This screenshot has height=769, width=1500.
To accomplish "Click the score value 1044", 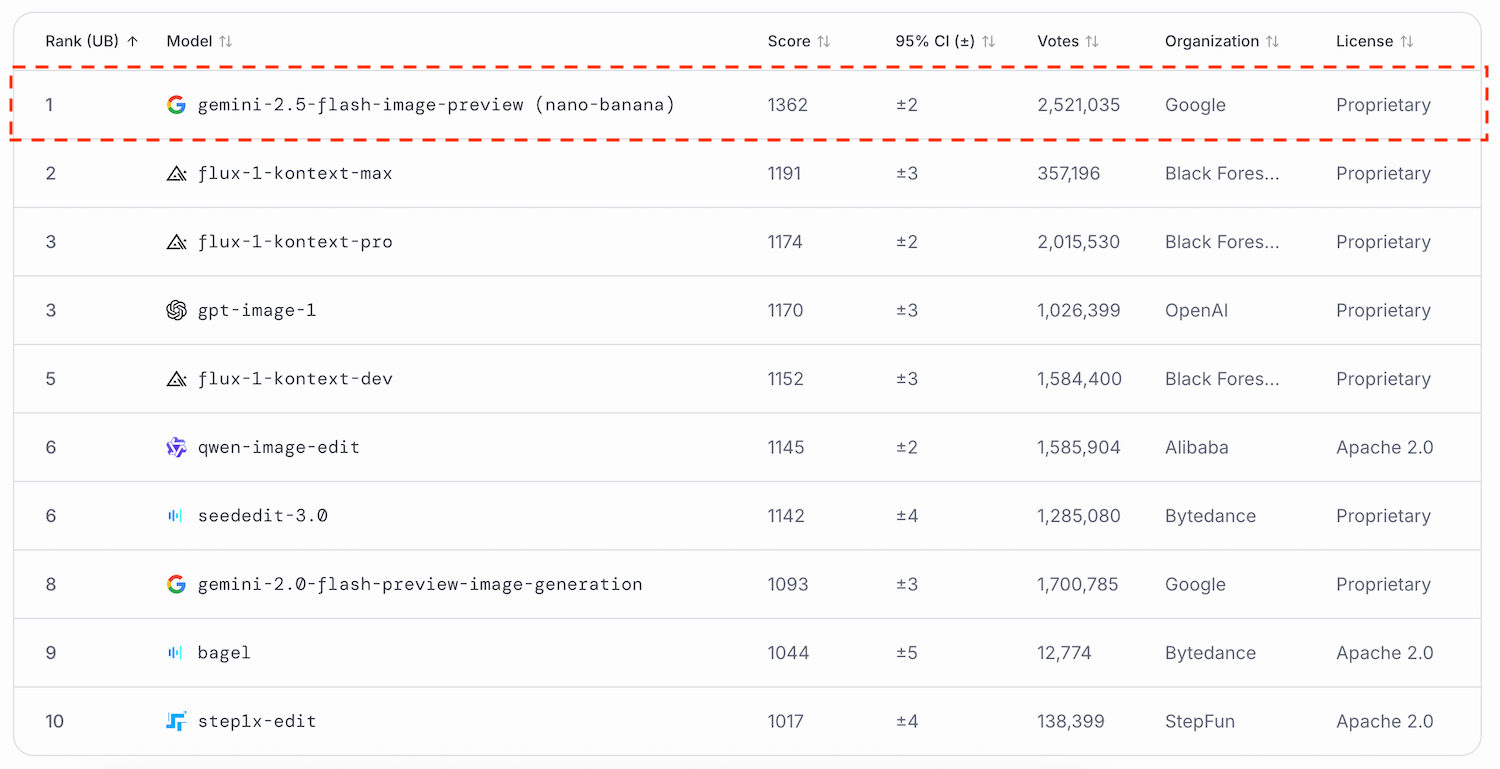I will click(789, 653).
